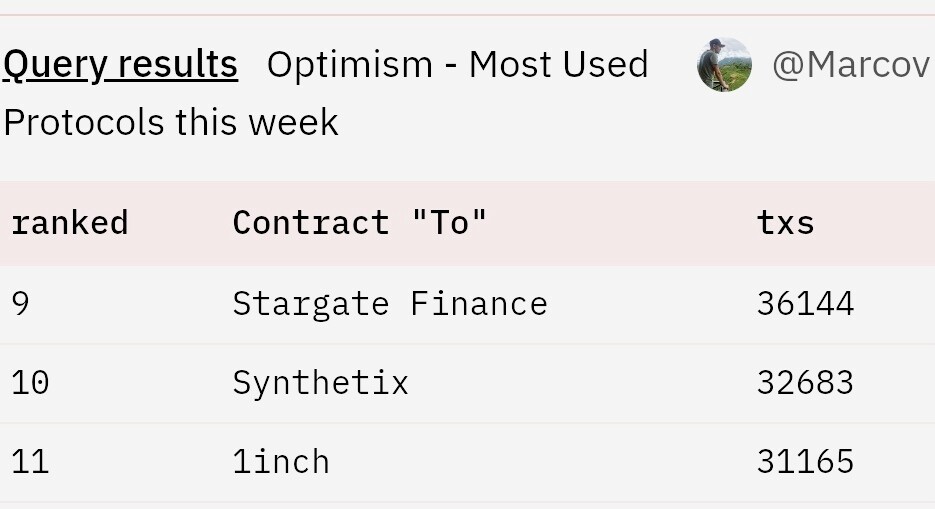
Task: Click the 31165 txs value
Action: (x=805, y=462)
